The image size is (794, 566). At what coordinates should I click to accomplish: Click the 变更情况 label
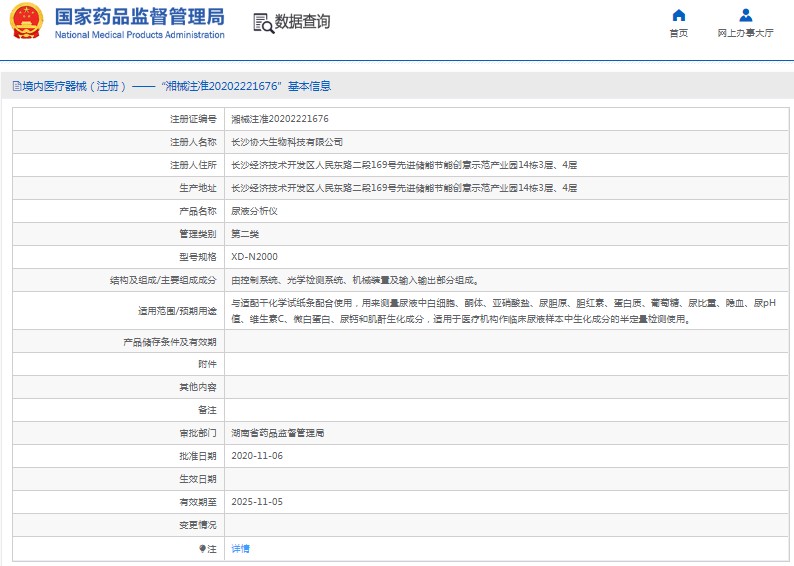(x=198, y=525)
